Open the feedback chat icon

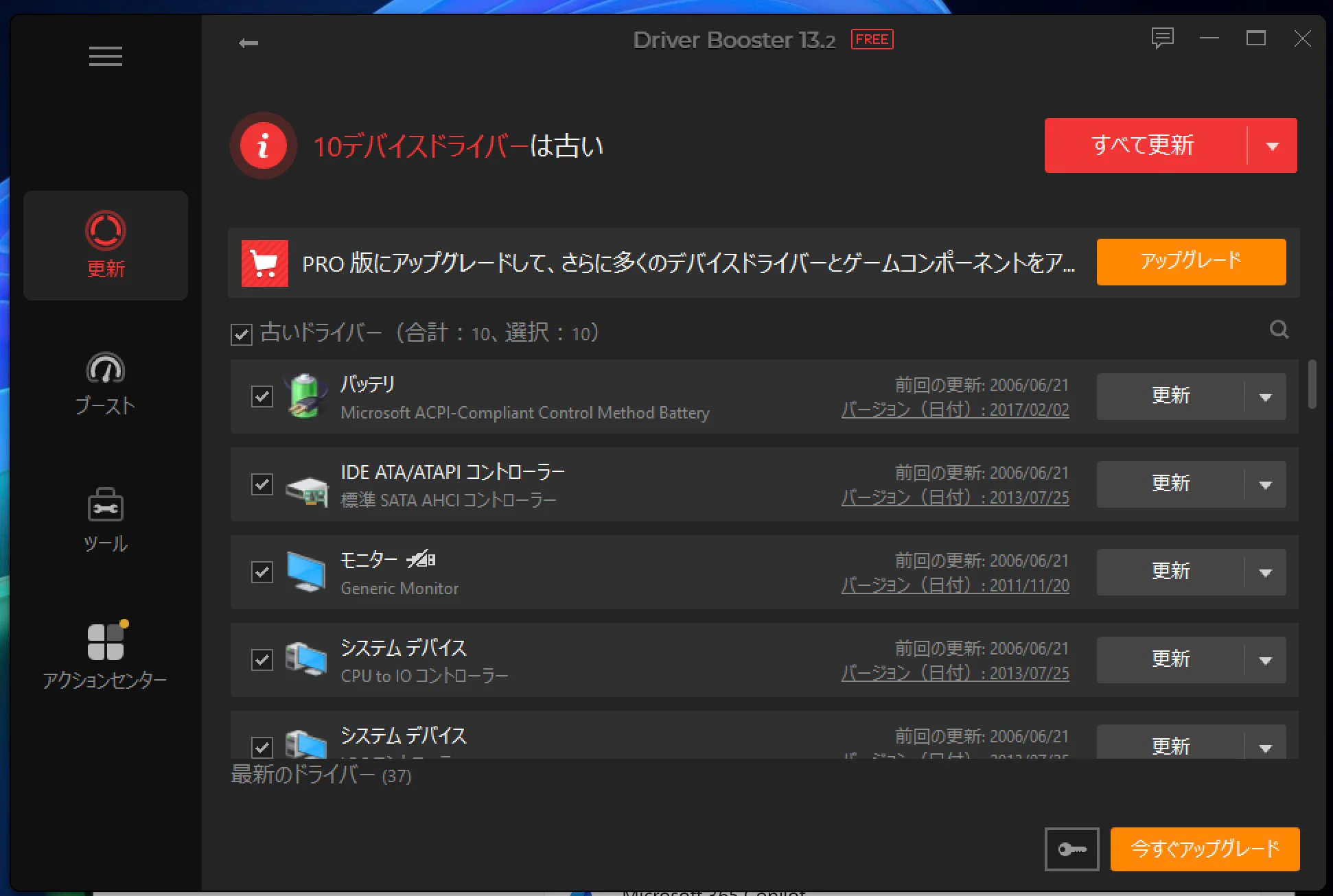(1163, 38)
